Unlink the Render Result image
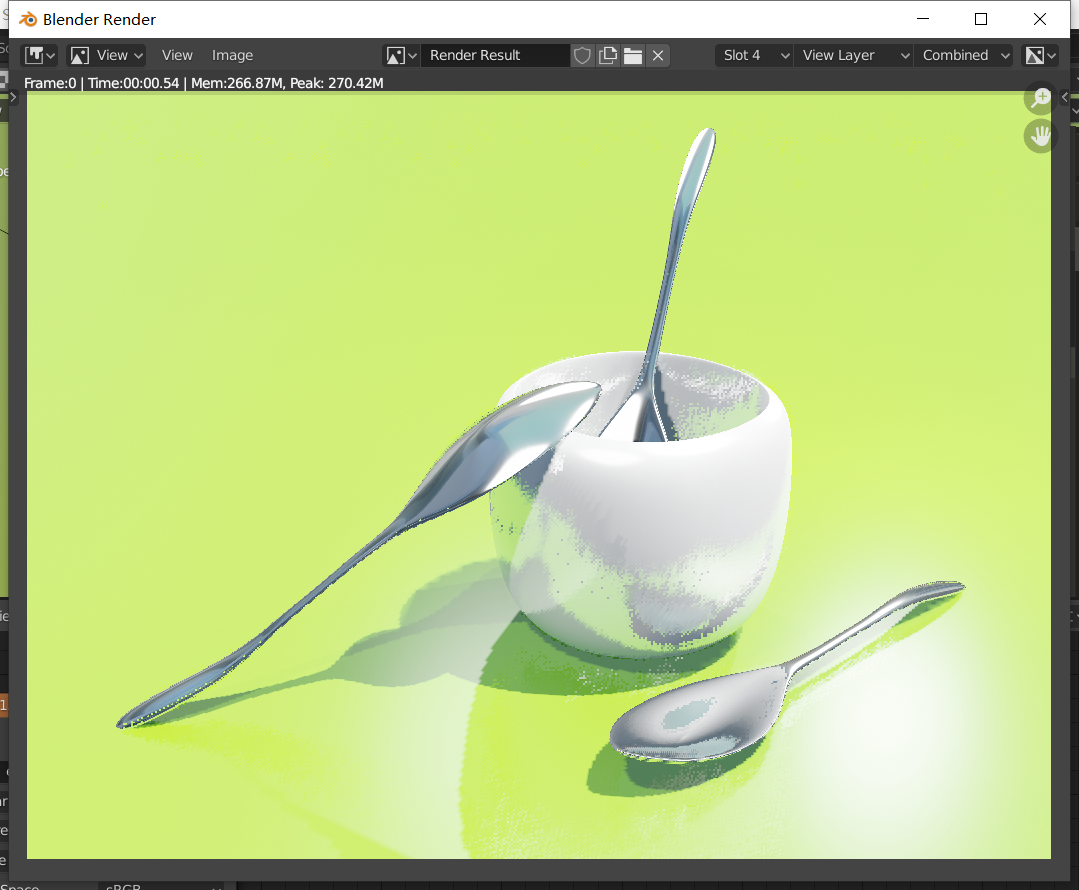The height and width of the screenshot is (890, 1079). click(658, 56)
